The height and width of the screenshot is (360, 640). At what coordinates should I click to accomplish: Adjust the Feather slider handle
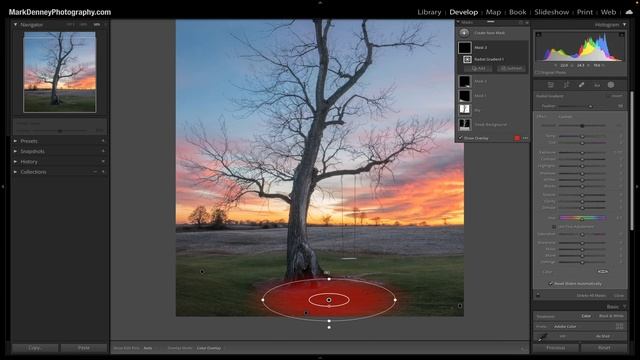pyautogui.click(x=590, y=106)
